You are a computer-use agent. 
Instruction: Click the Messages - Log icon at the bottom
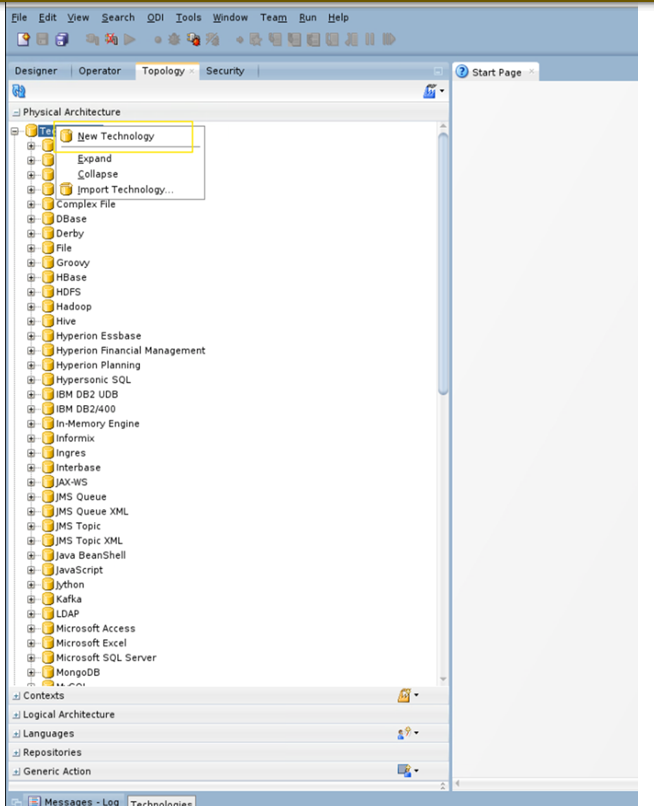pos(34,801)
